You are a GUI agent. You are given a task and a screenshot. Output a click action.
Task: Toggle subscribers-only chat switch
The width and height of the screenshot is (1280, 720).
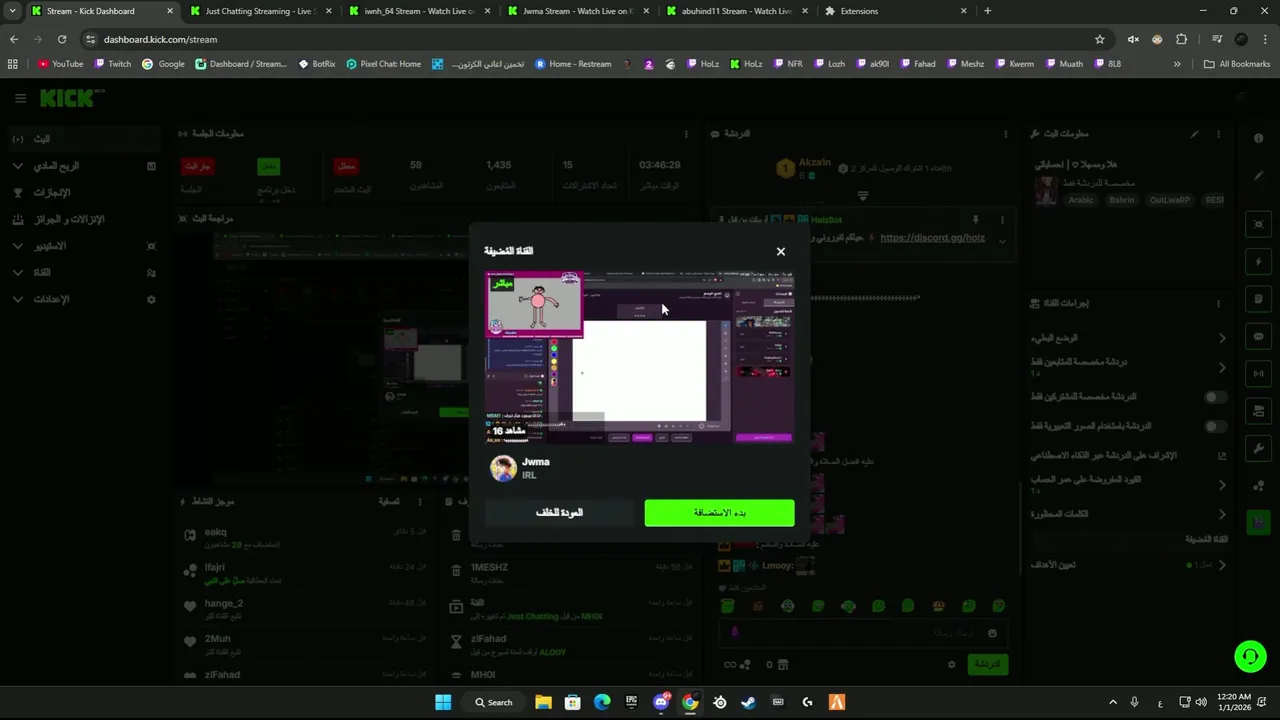coord(1215,397)
